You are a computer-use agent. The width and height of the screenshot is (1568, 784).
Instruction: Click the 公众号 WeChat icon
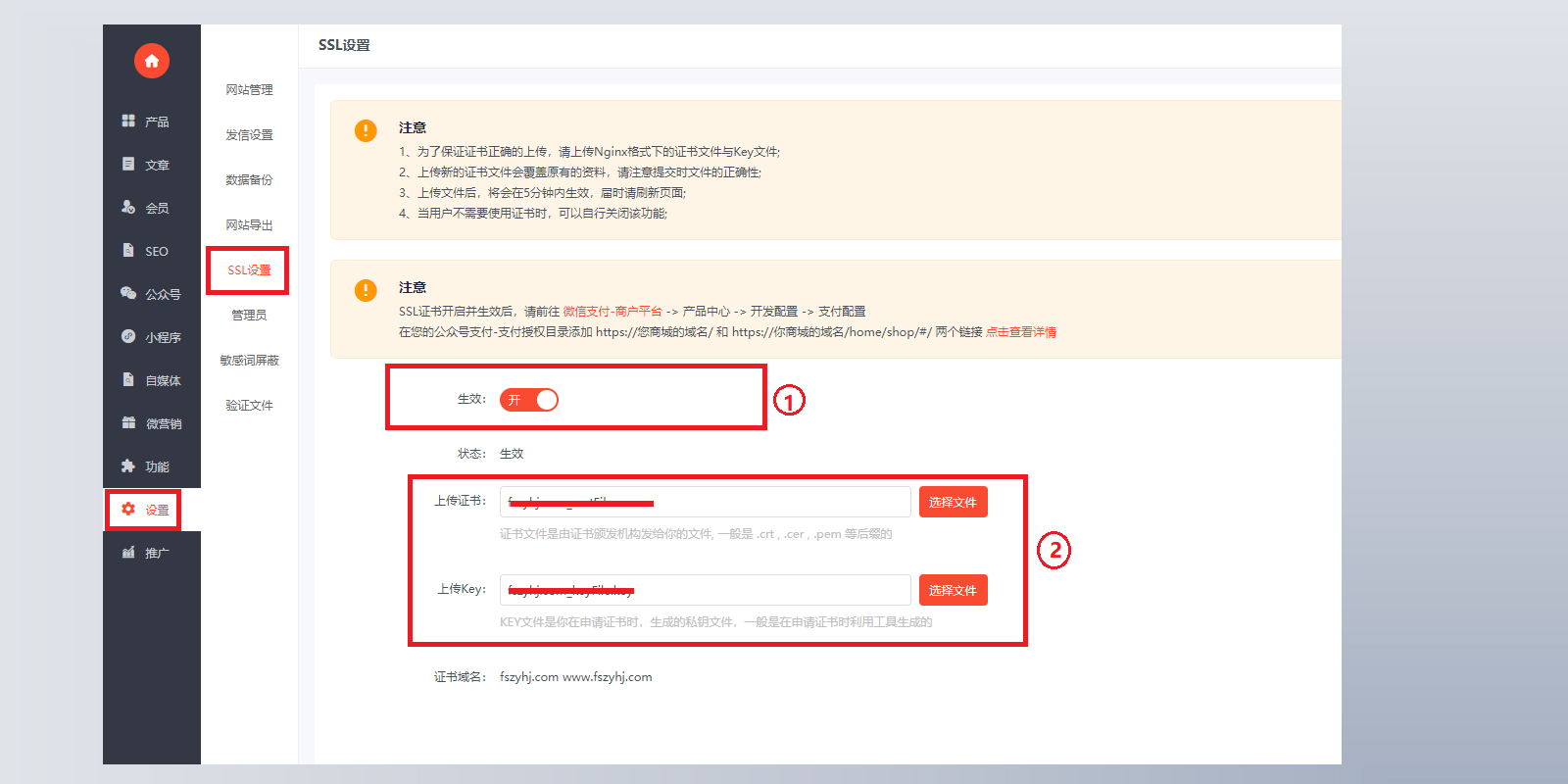(x=128, y=293)
